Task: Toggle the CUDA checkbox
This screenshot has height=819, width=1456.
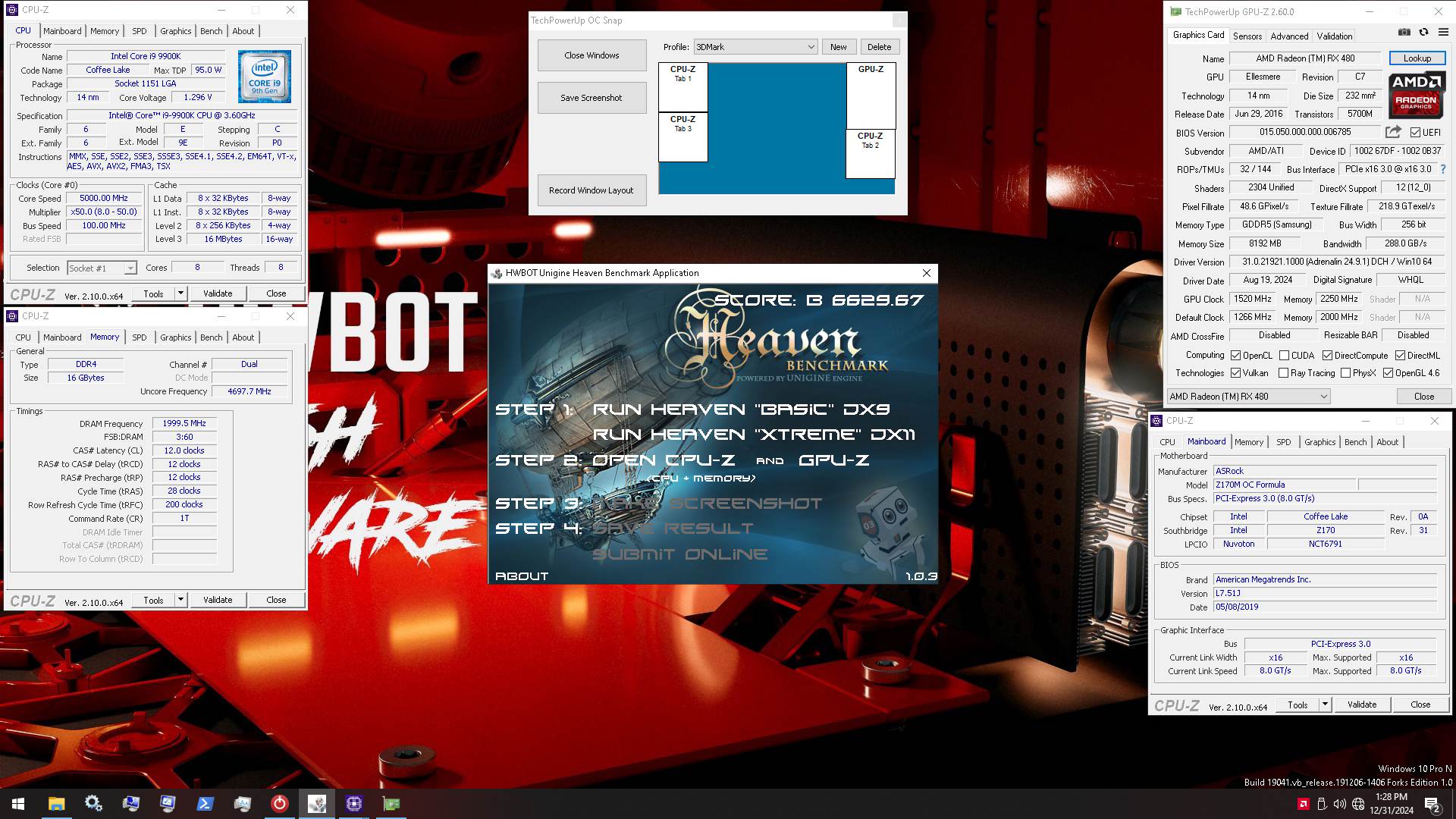Action: click(x=1284, y=355)
